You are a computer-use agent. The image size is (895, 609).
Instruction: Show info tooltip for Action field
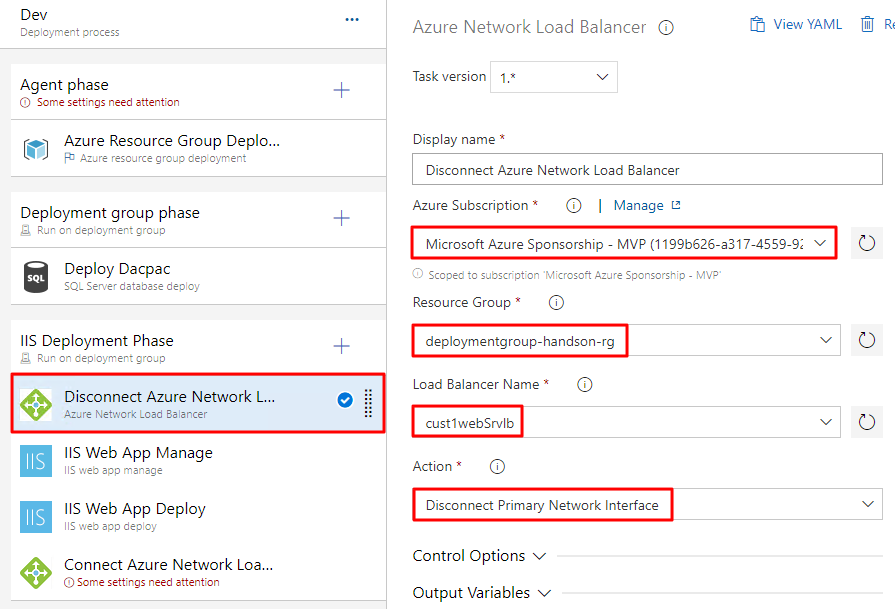(497, 467)
